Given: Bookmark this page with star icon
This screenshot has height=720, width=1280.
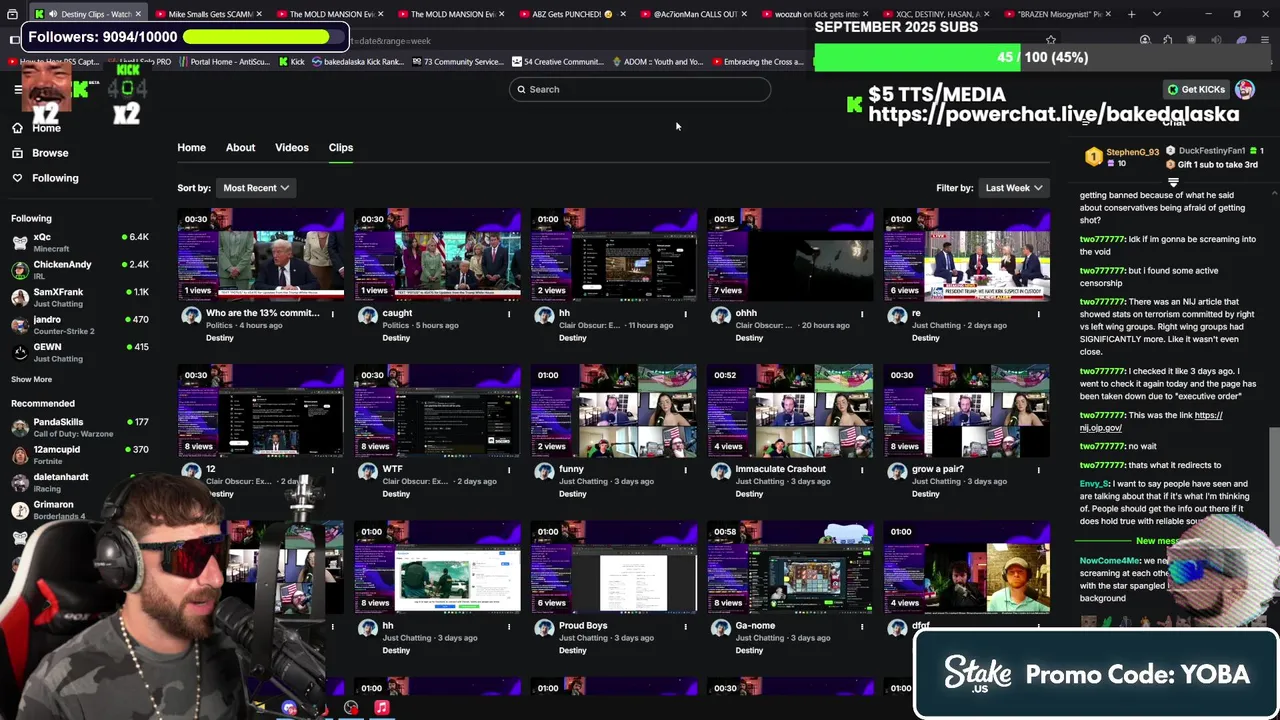Looking at the screenshot, I should tap(1051, 41).
